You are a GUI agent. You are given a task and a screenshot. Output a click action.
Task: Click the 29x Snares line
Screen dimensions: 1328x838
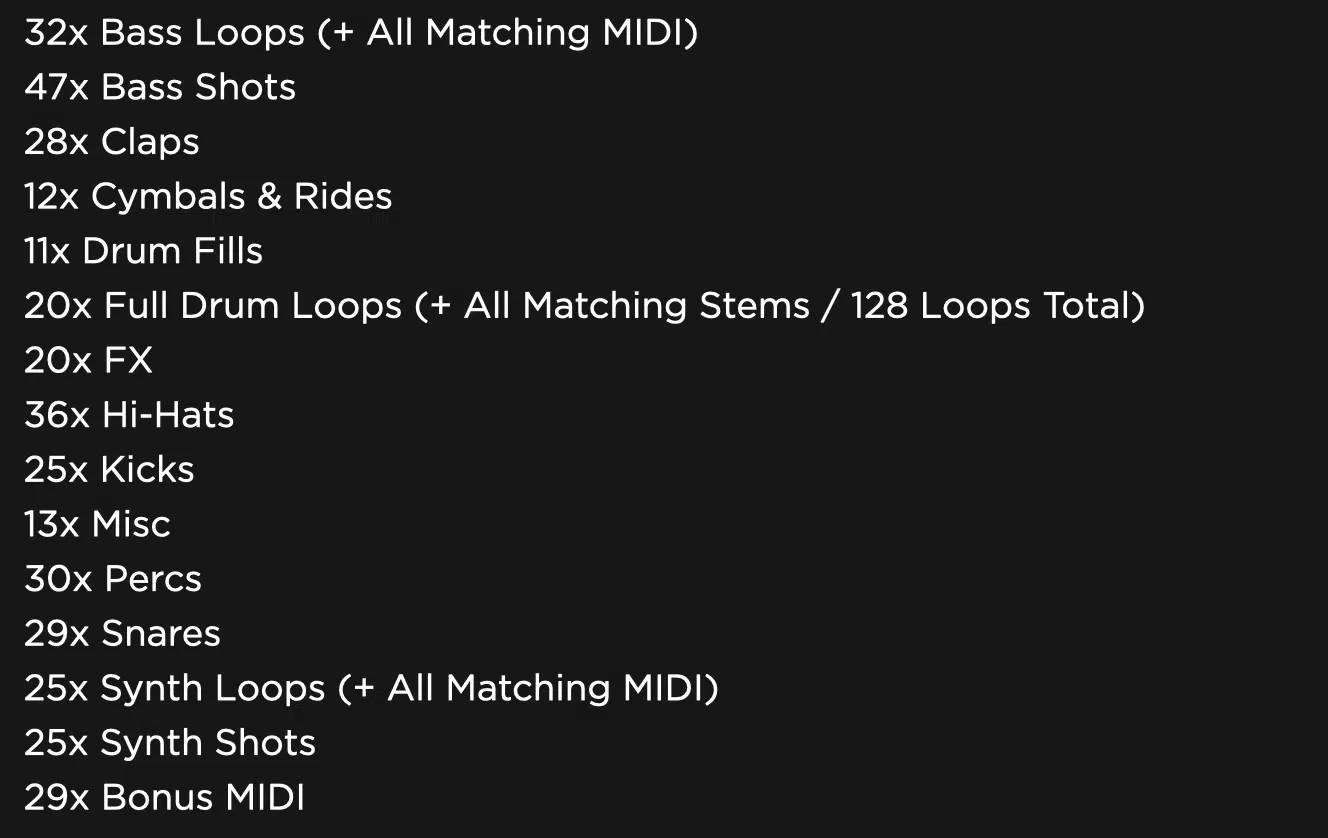(122, 633)
